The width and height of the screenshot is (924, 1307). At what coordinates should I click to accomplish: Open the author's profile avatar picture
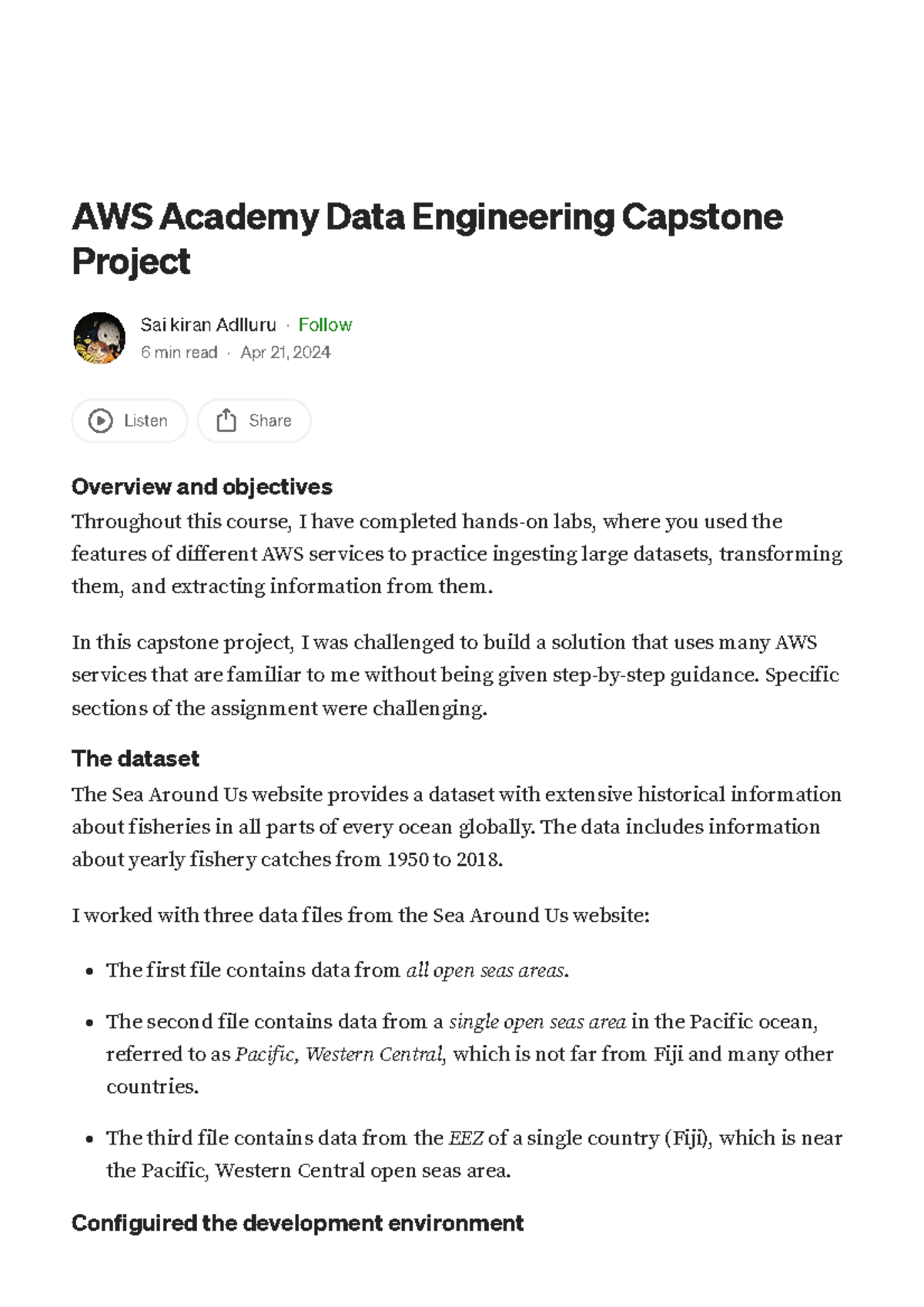coord(99,339)
